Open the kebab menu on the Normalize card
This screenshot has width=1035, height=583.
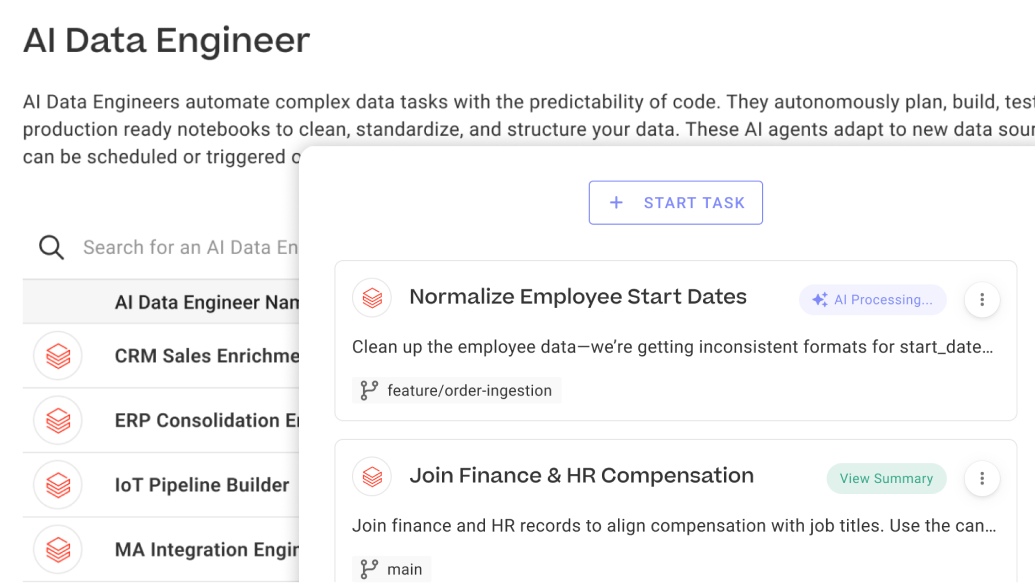tap(982, 299)
